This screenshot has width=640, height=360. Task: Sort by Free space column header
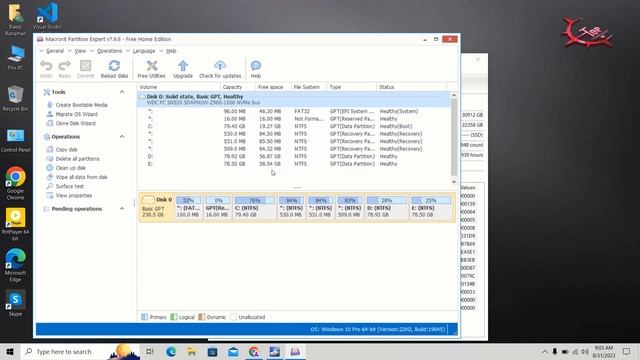(x=273, y=87)
